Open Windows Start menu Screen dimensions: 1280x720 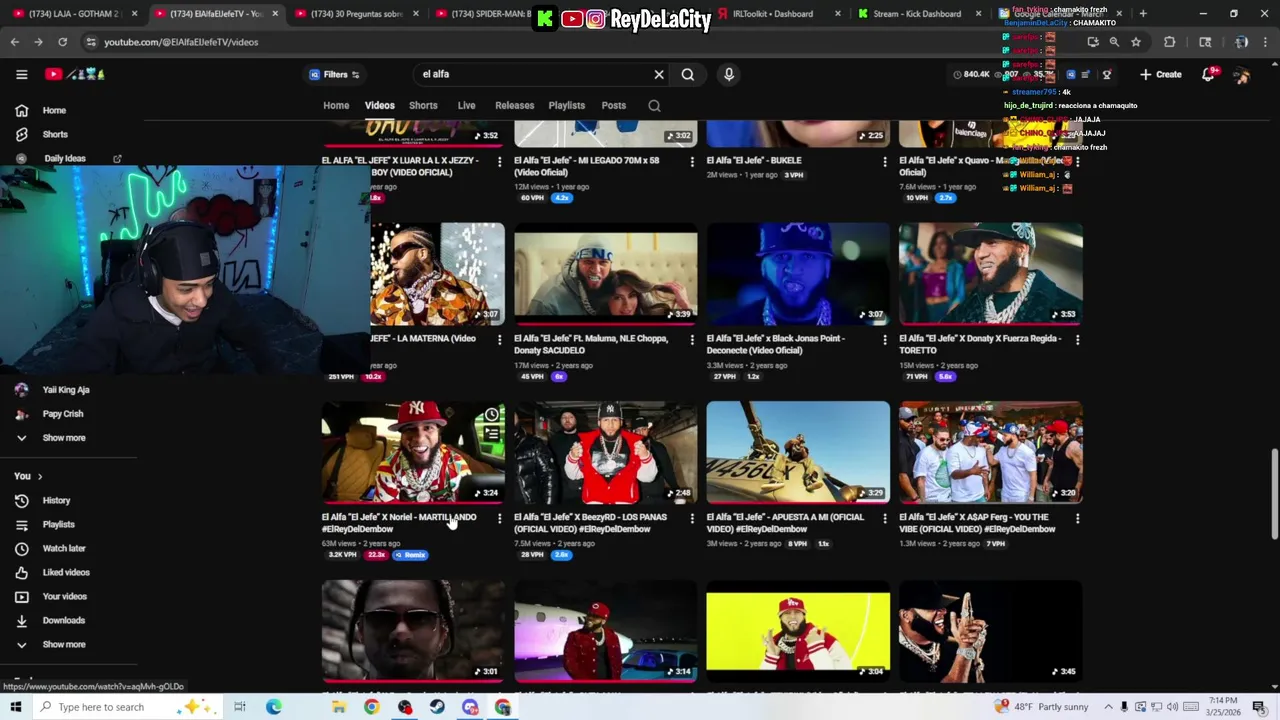[x=15, y=707]
